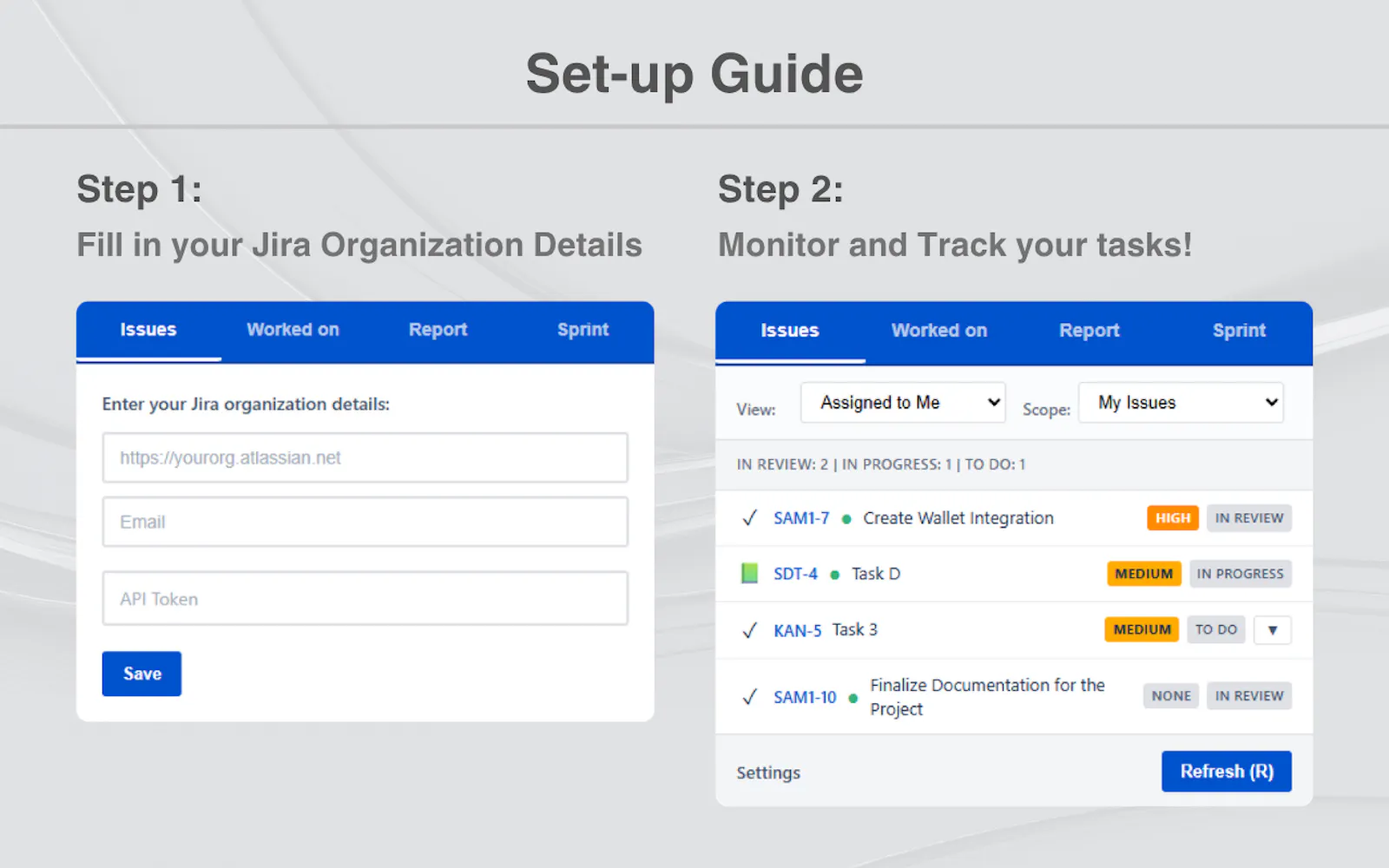Click the MEDIUM priority badge on KAN-5
This screenshot has height=868, width=1389.
(1142, 629)
